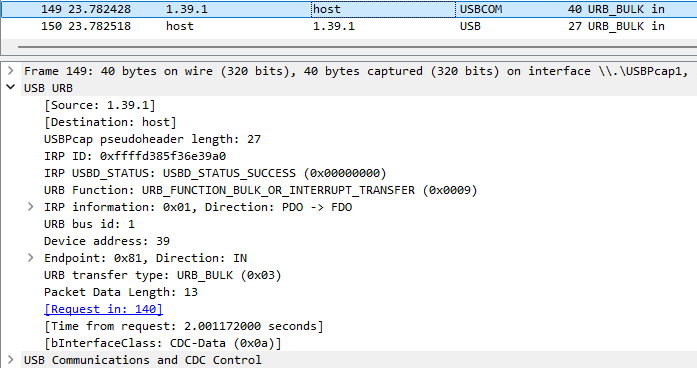
Task: Select packet 149 row
Action: coord(348,9)
